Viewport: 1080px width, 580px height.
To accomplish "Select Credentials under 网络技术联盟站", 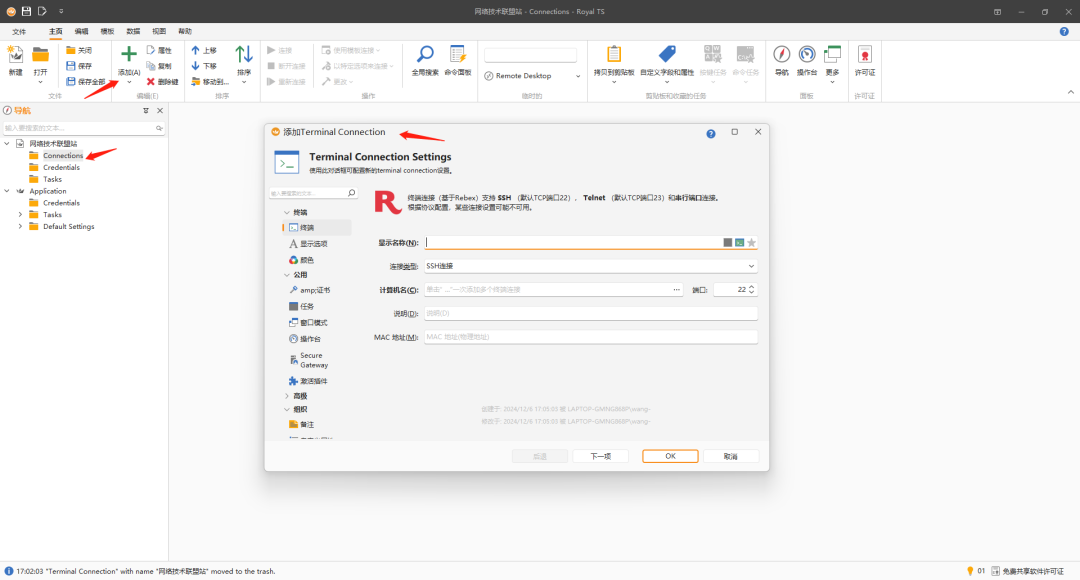I will (x=61, y=167).
